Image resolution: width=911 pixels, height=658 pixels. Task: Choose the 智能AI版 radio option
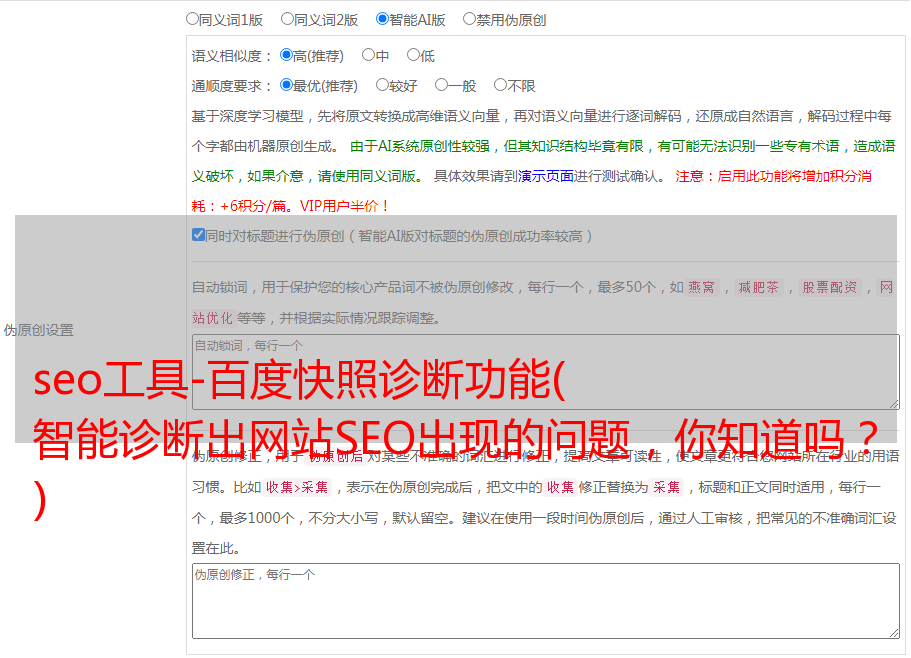tap(382, 19)
